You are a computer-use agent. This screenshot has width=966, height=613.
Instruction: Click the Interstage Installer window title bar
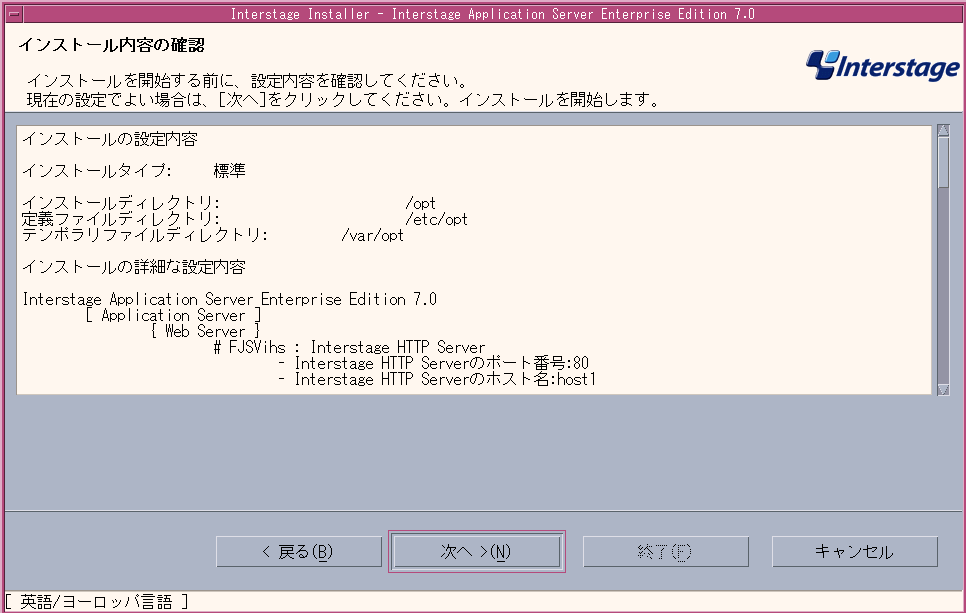coord(493,14)
